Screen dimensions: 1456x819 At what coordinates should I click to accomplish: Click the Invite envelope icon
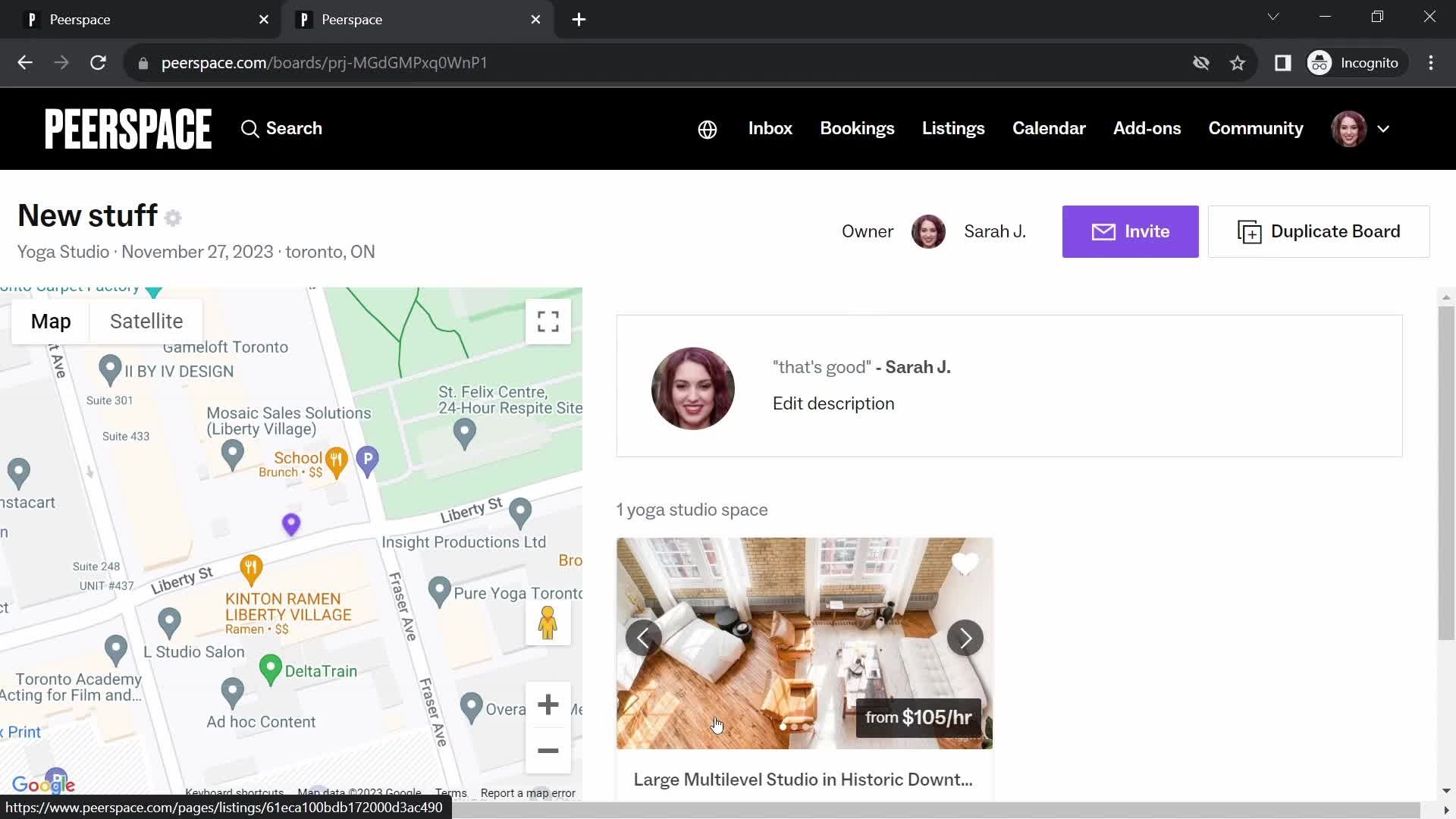(1100, 231)
